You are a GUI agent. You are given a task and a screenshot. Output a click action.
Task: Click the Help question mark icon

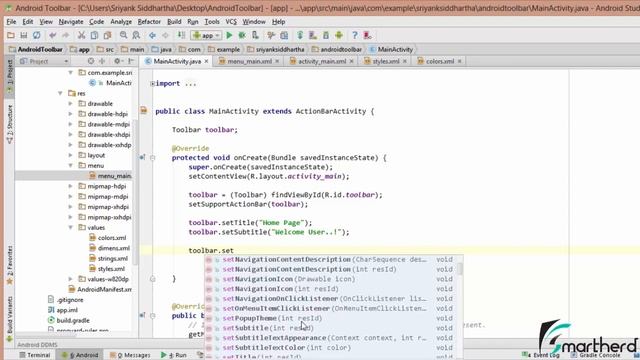[x=355, y=36]
